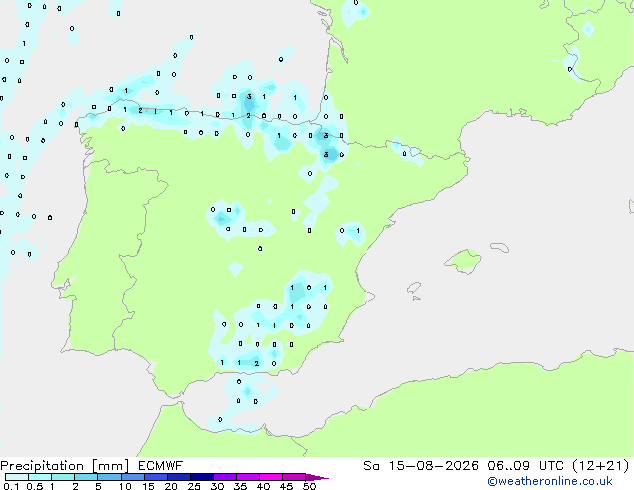Click the 45–50 mm legend color swatch

pos(294,477)
